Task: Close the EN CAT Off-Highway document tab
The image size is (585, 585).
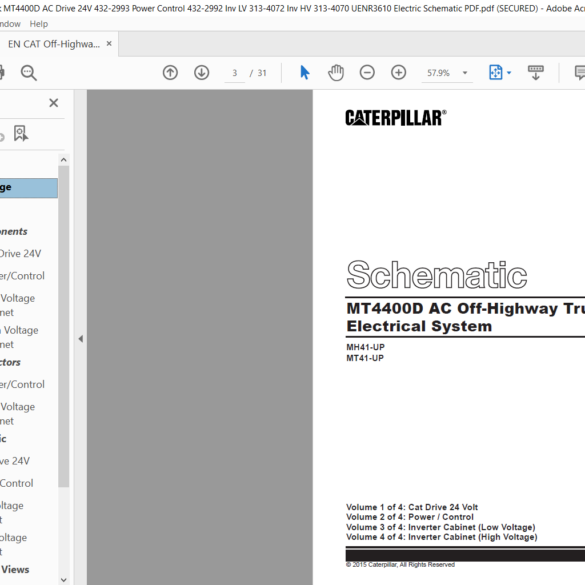Action: click(x=109, y=44)
